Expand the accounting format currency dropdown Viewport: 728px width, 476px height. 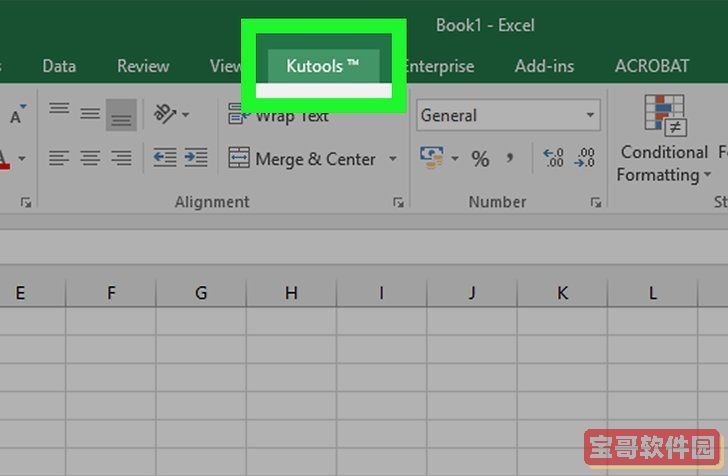[x=455, y=159]
